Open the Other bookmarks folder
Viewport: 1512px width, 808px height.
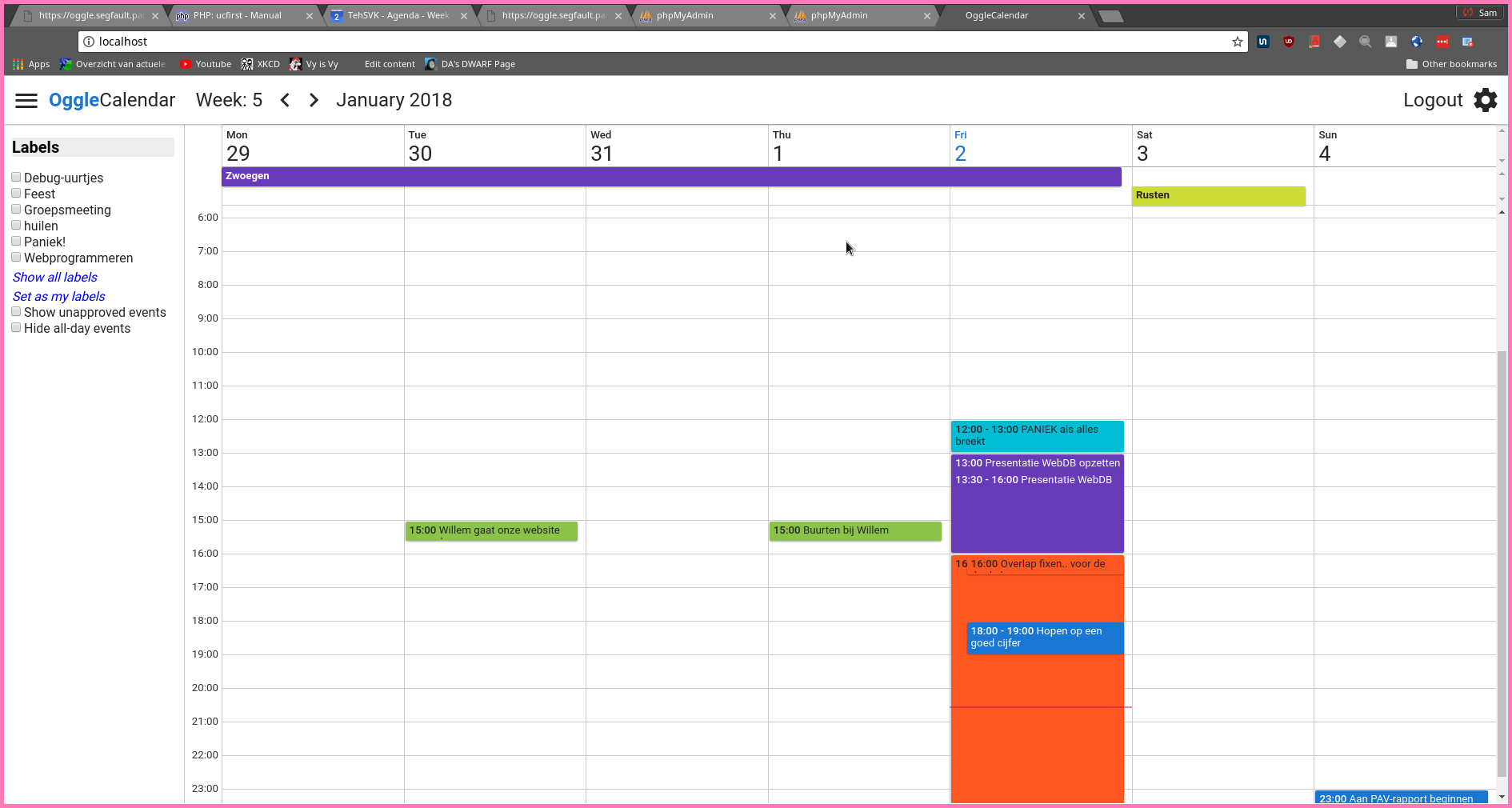pos(1451,64)
